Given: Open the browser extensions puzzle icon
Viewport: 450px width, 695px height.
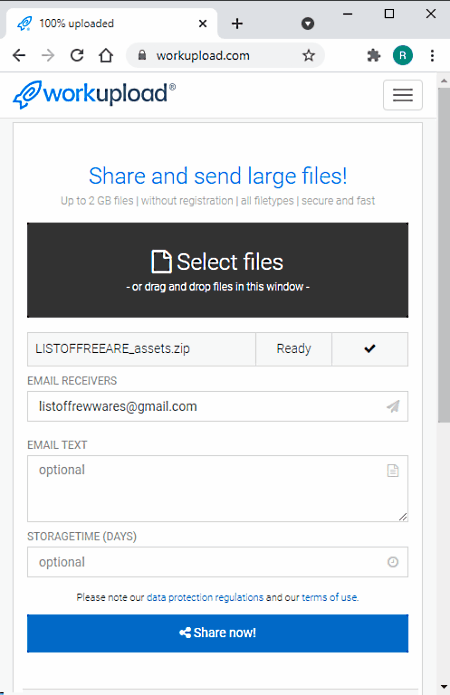Looking at the screenshot, I should pyautogui.click(x=374, y=55).
